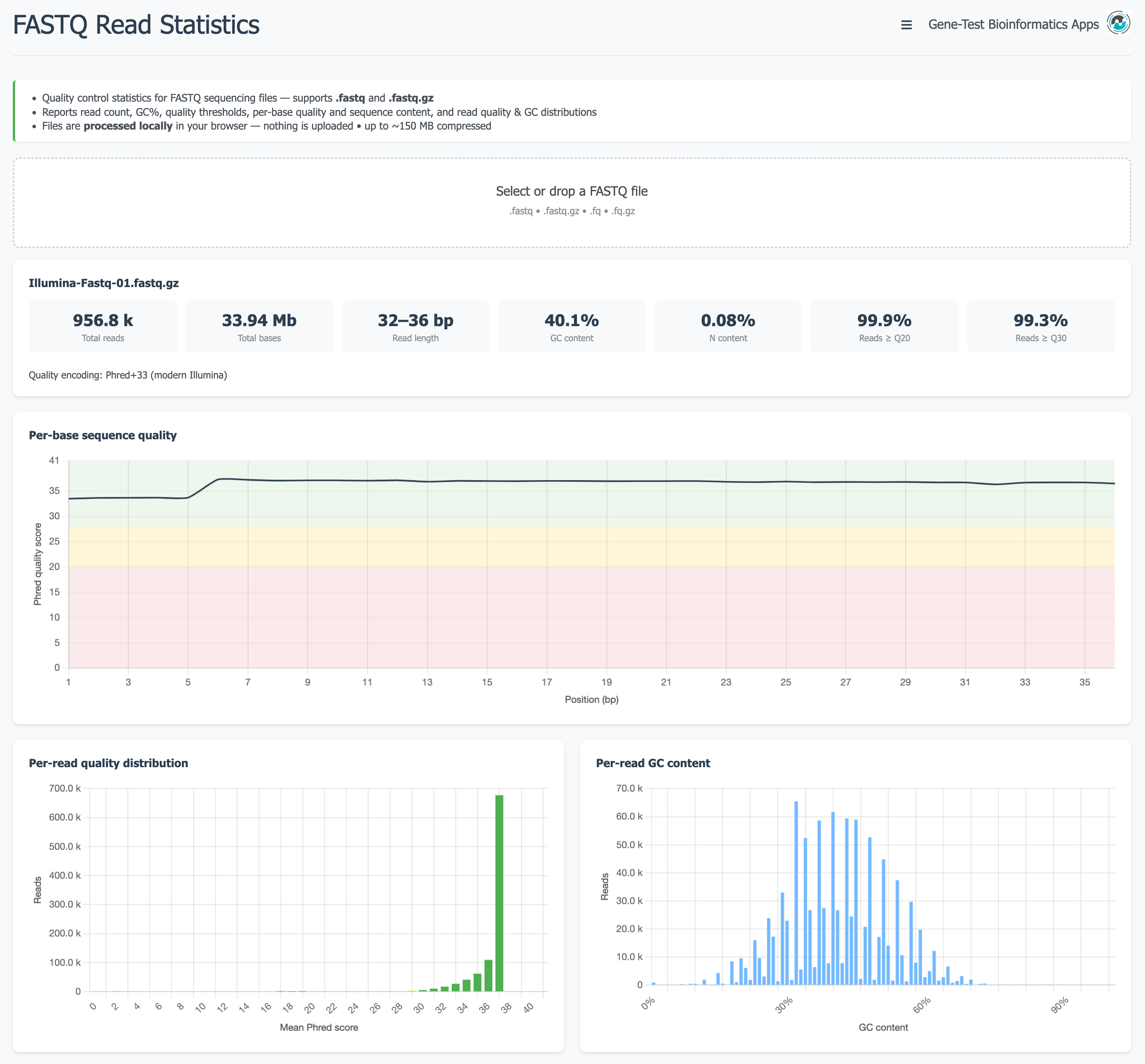Select the Read length 32–36 bp card
This screenshot has height=1064, width=1145.
pyautogui.click(x=415, y=326)
